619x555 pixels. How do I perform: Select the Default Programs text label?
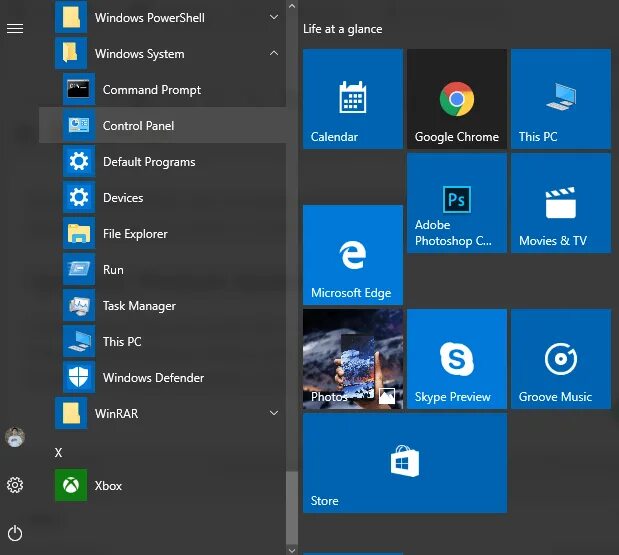149,162
